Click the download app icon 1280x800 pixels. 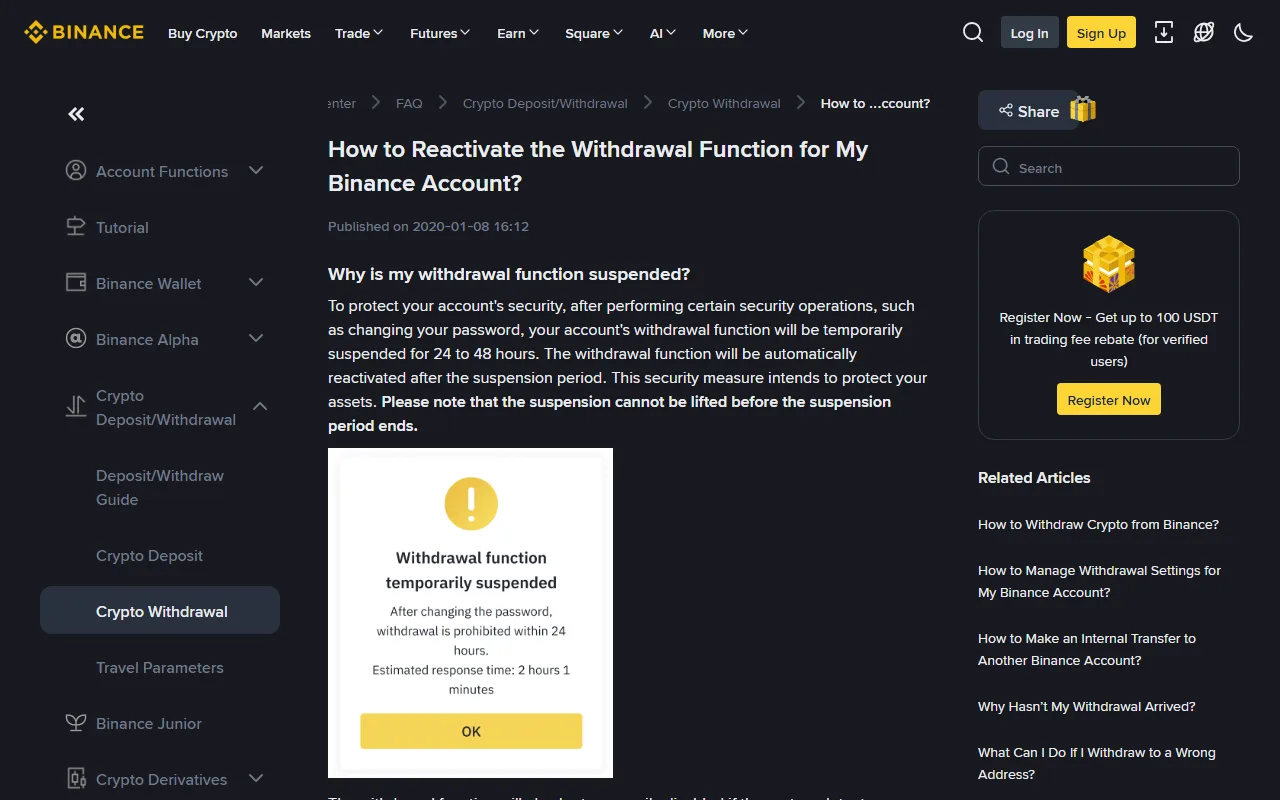coord(1164,32)
